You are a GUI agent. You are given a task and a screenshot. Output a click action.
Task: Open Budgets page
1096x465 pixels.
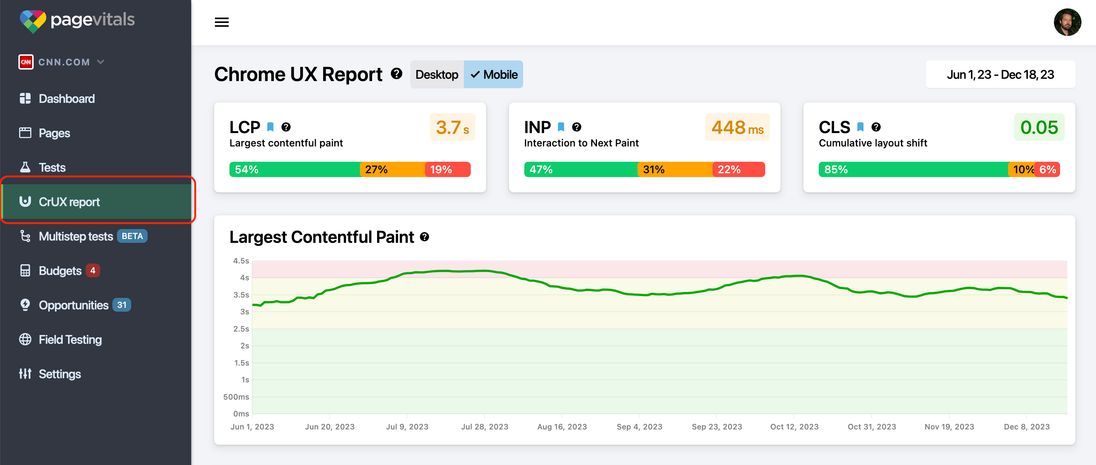tap(60, 271)
